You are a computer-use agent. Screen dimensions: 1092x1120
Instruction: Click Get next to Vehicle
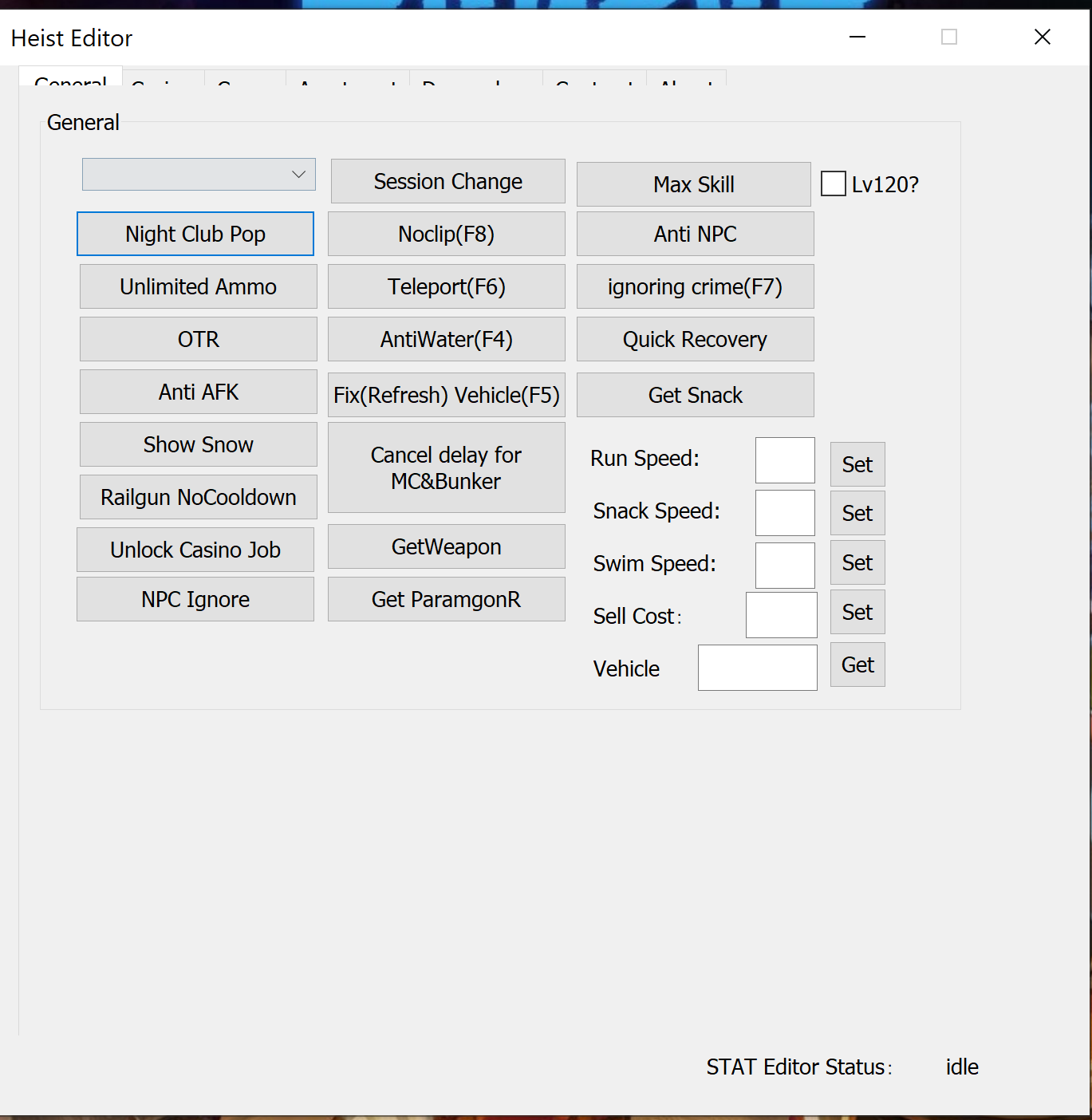857,665
